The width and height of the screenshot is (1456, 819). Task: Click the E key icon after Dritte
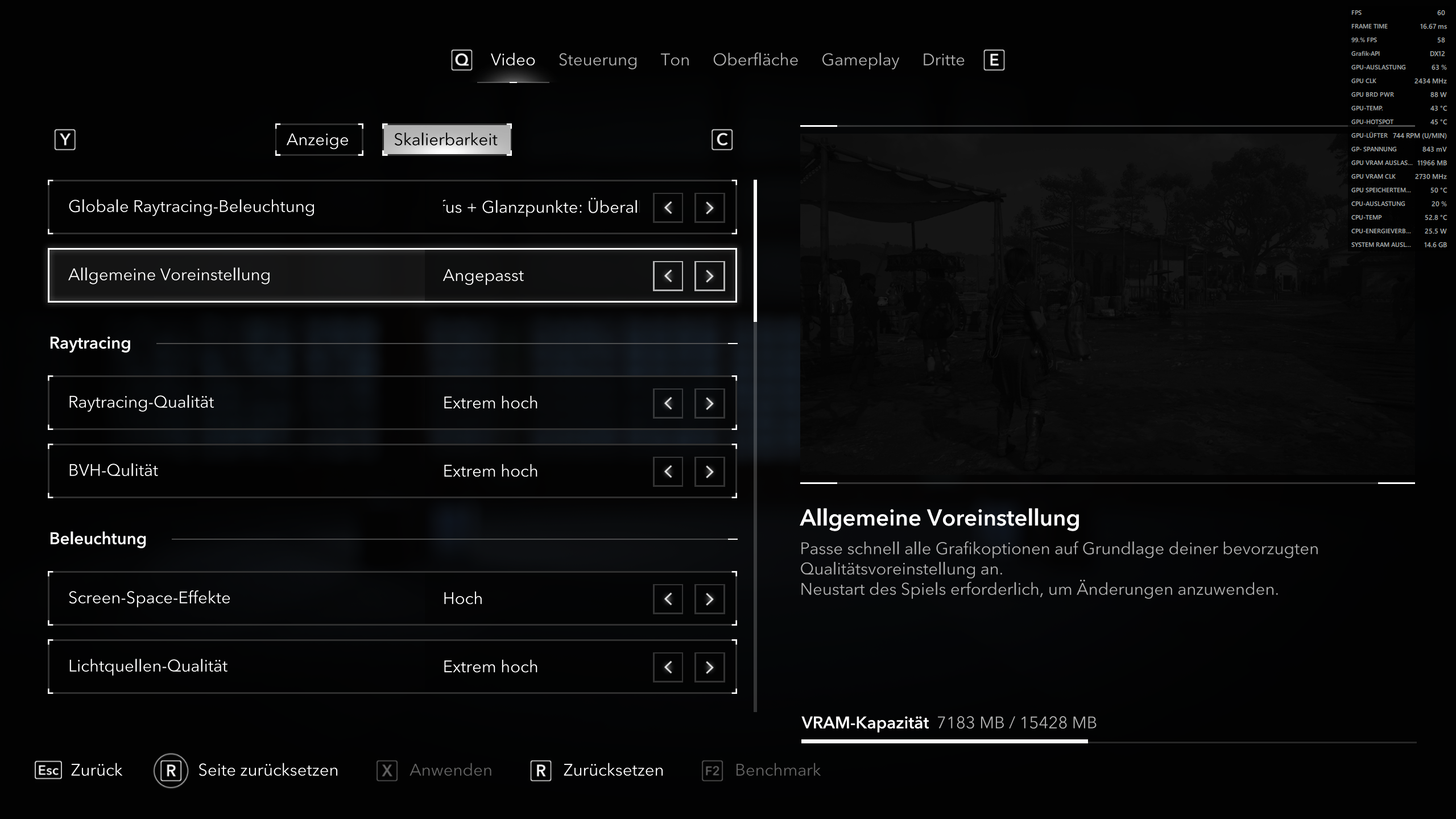(x=994, y=60)
